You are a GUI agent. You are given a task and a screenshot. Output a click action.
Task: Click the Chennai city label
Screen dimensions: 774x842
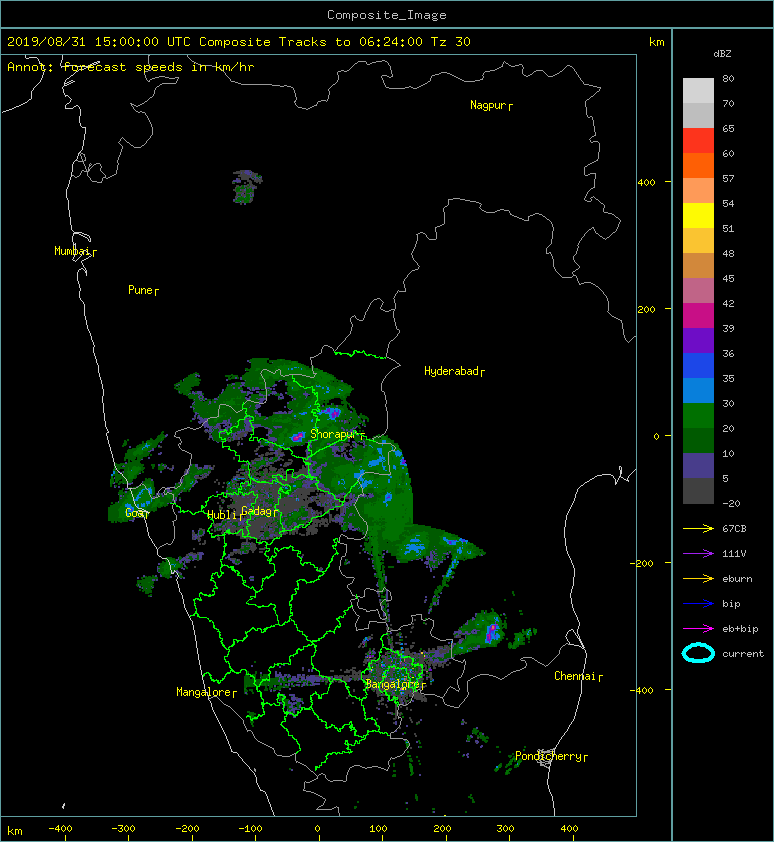coord(575,676)
